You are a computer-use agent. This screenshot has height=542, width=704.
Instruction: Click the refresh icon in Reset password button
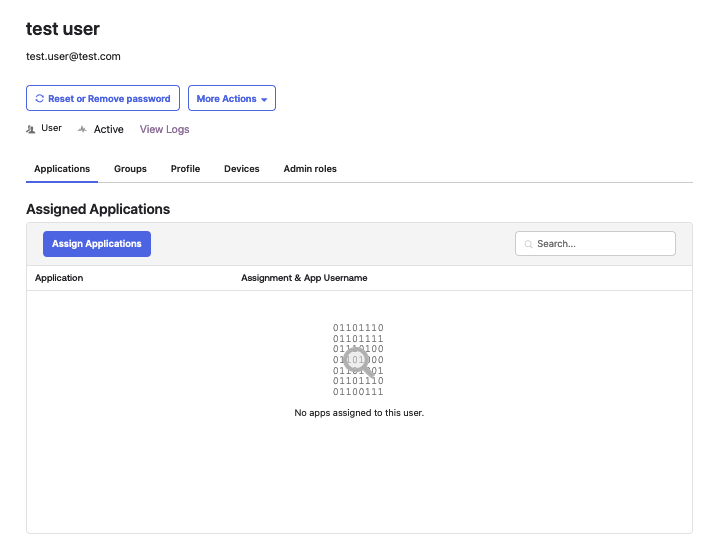pos(39,99)
